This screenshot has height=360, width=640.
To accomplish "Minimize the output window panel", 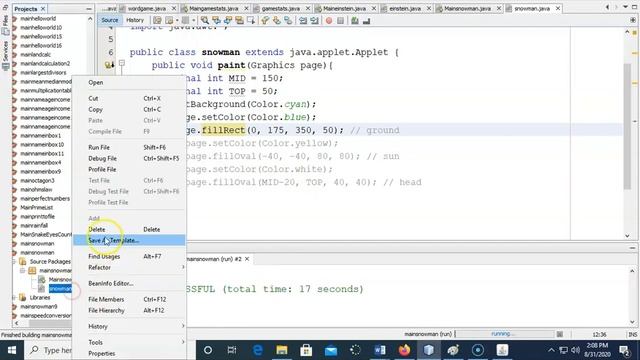I will tap(632, 248).
